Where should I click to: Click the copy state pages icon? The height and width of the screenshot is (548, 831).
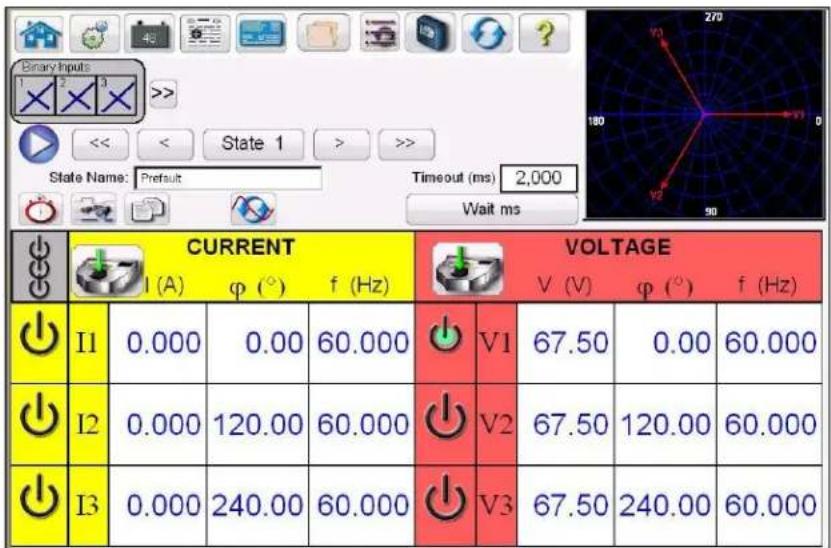(x=147, y=209)
